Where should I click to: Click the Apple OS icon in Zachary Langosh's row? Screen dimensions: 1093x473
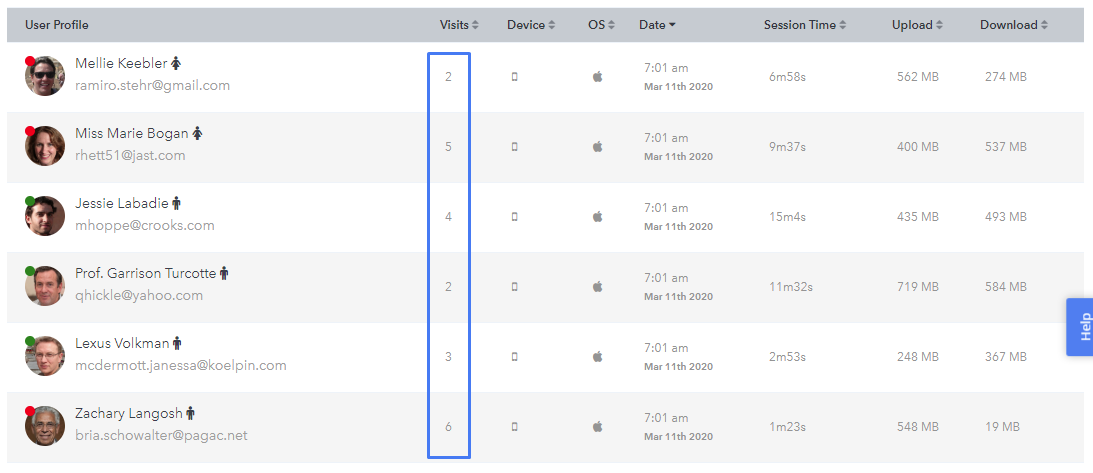coord(597,426)
